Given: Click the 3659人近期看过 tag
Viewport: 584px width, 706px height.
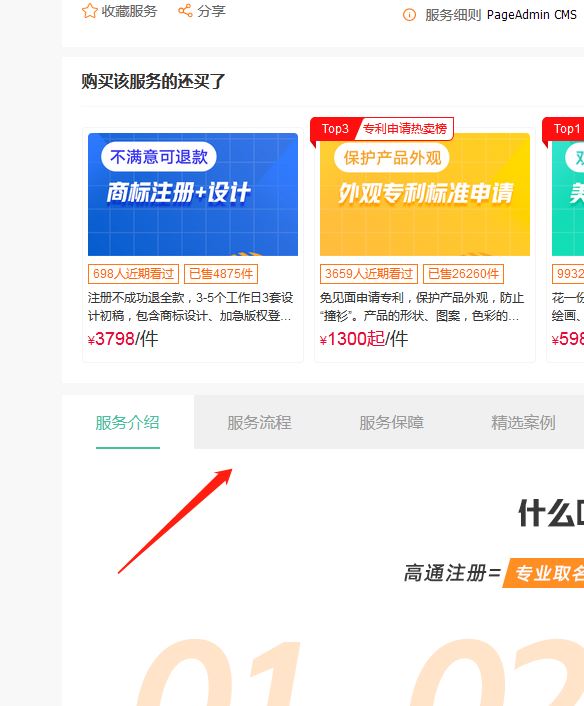Looking at the screenshot, I should pos(369,274).
